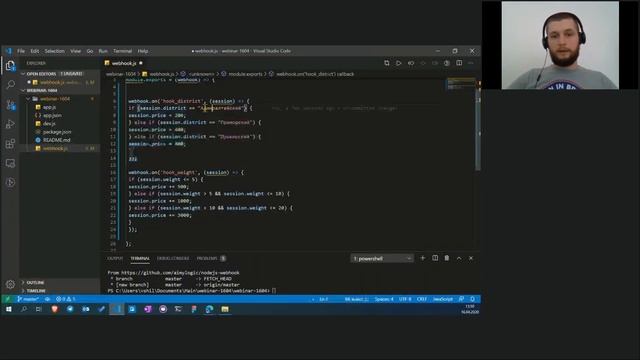Screen dimensions: 640x360
Task: Select webhook.js under Open Editors
Action: (x=60, y=82)
